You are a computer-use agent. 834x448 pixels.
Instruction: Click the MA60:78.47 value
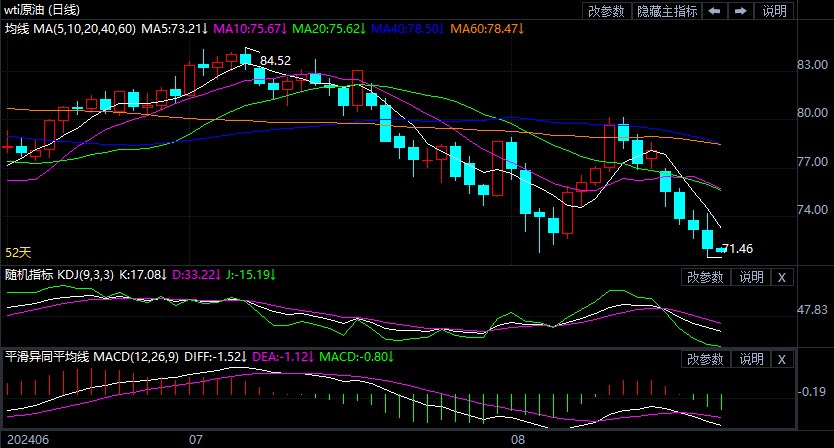[x=487, y=29]
